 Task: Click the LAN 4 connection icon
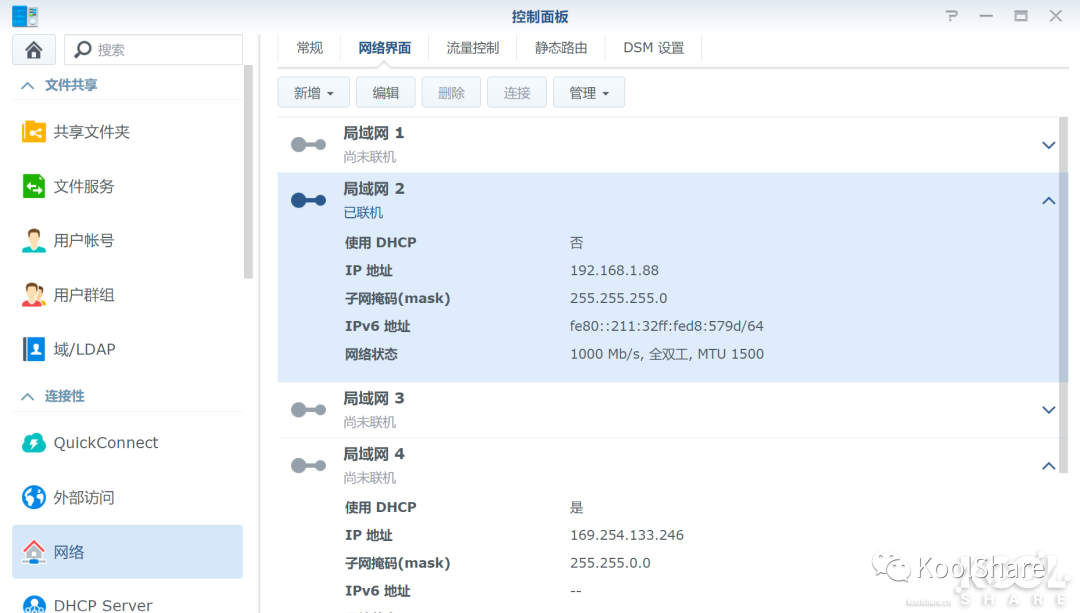pyautogui.click(x=308, y=466)
